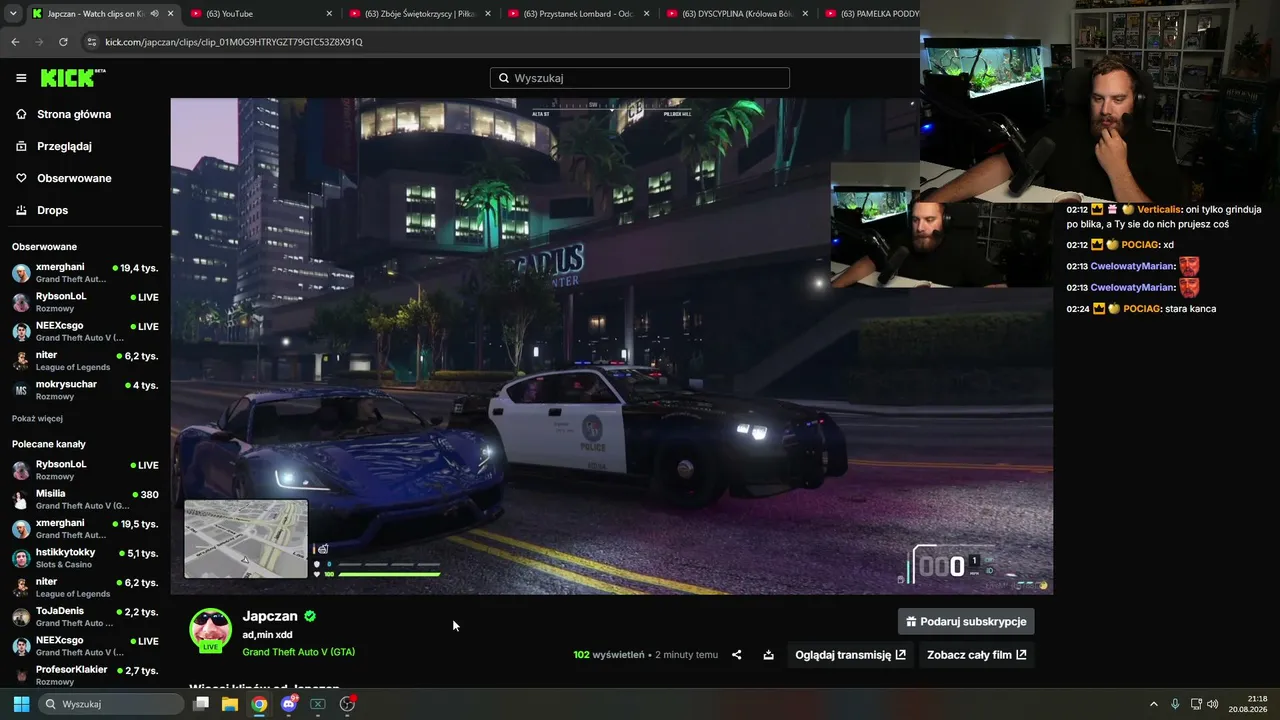The image size is (1280, 720).
Task: Click the 102 wyświetleń view count
Action: click(609, 655)
